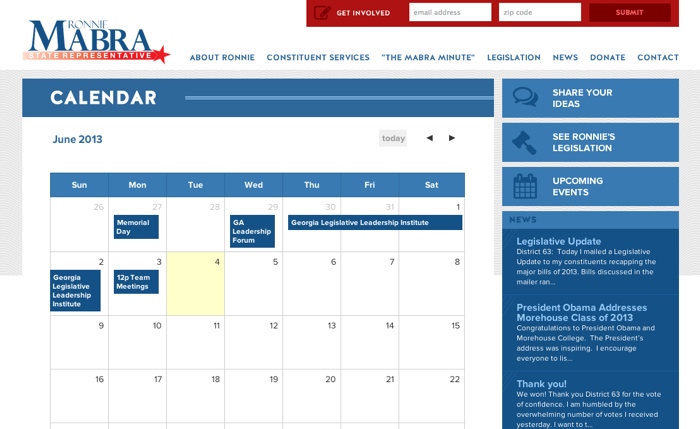The image size is (700, 429).
Task: Click the Sun column header
Action: (x=79, y=185)
